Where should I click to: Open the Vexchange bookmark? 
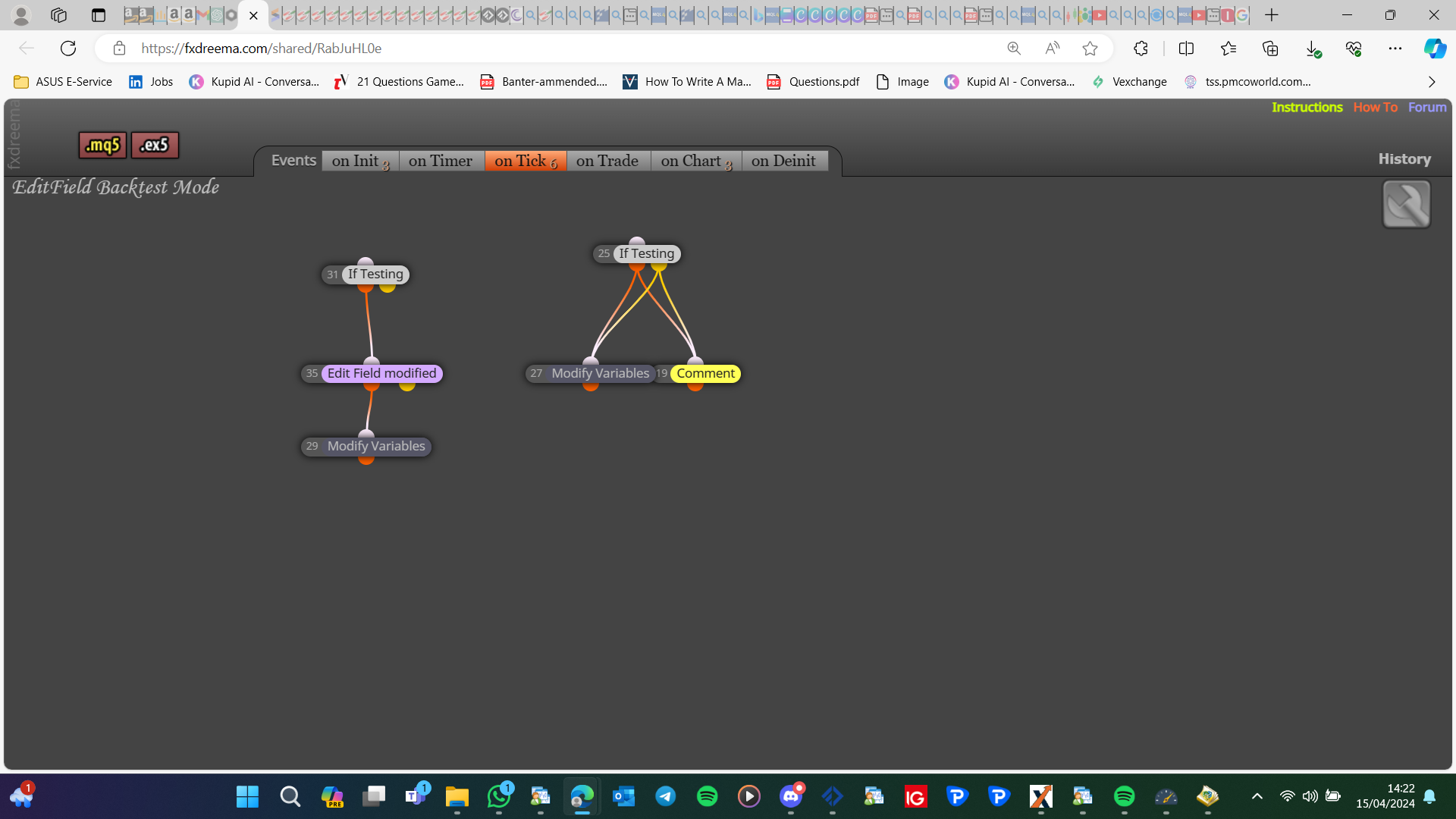pos(1129,82)
